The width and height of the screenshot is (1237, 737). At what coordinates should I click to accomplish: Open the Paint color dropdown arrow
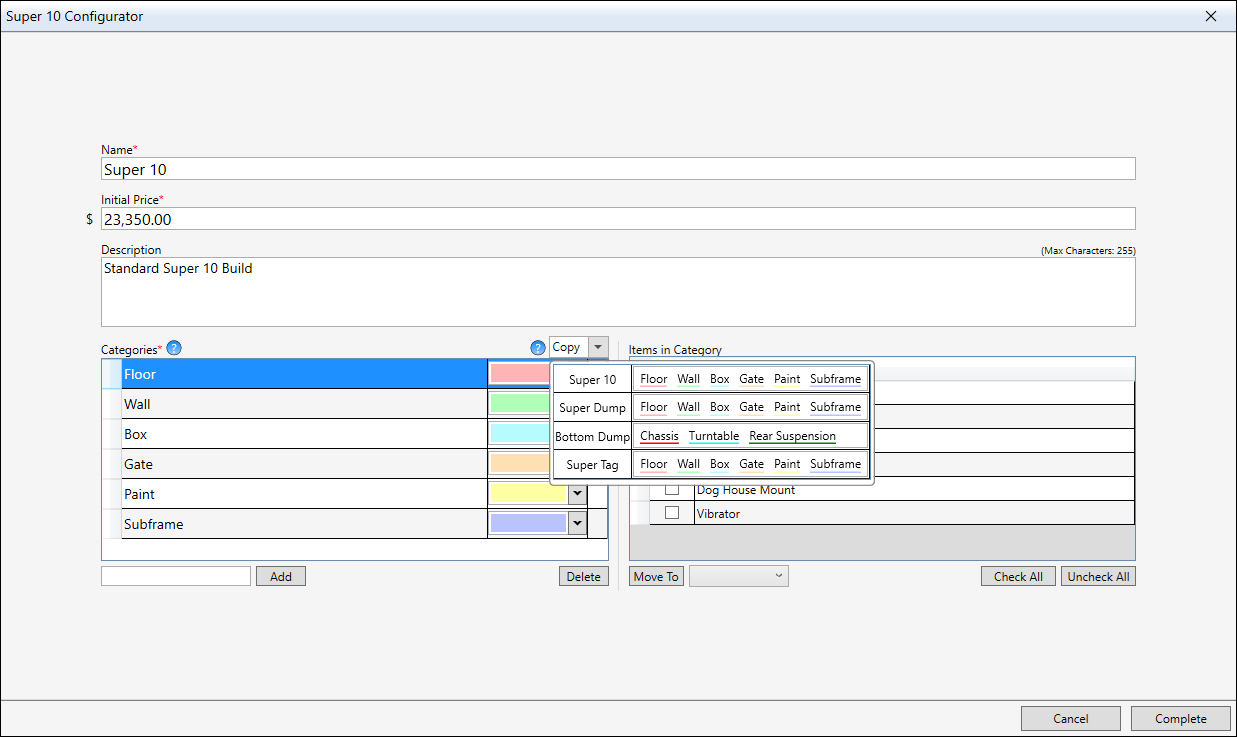[x=577, y=494]
